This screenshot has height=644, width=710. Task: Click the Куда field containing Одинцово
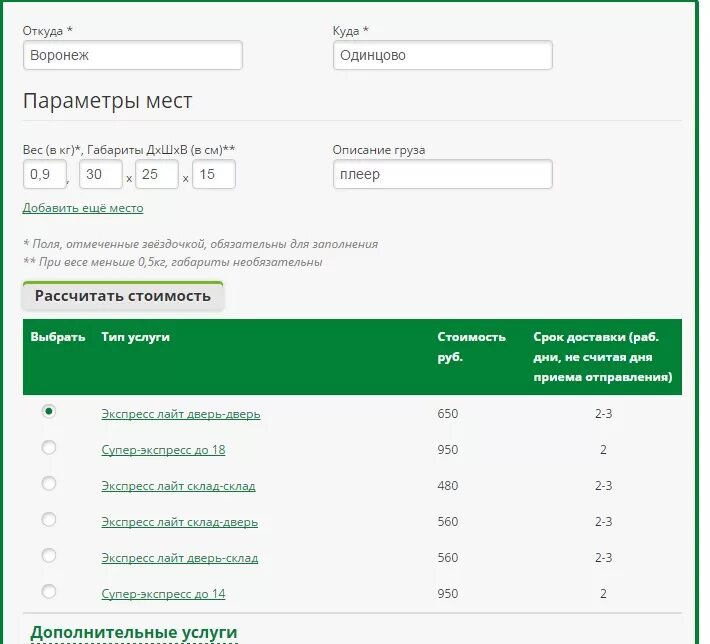tap(442, 55)
